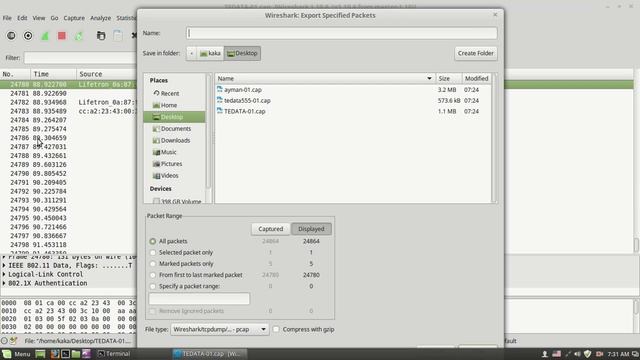
Task: Click the Wireshark Filter input field
Action: point(80,58)
